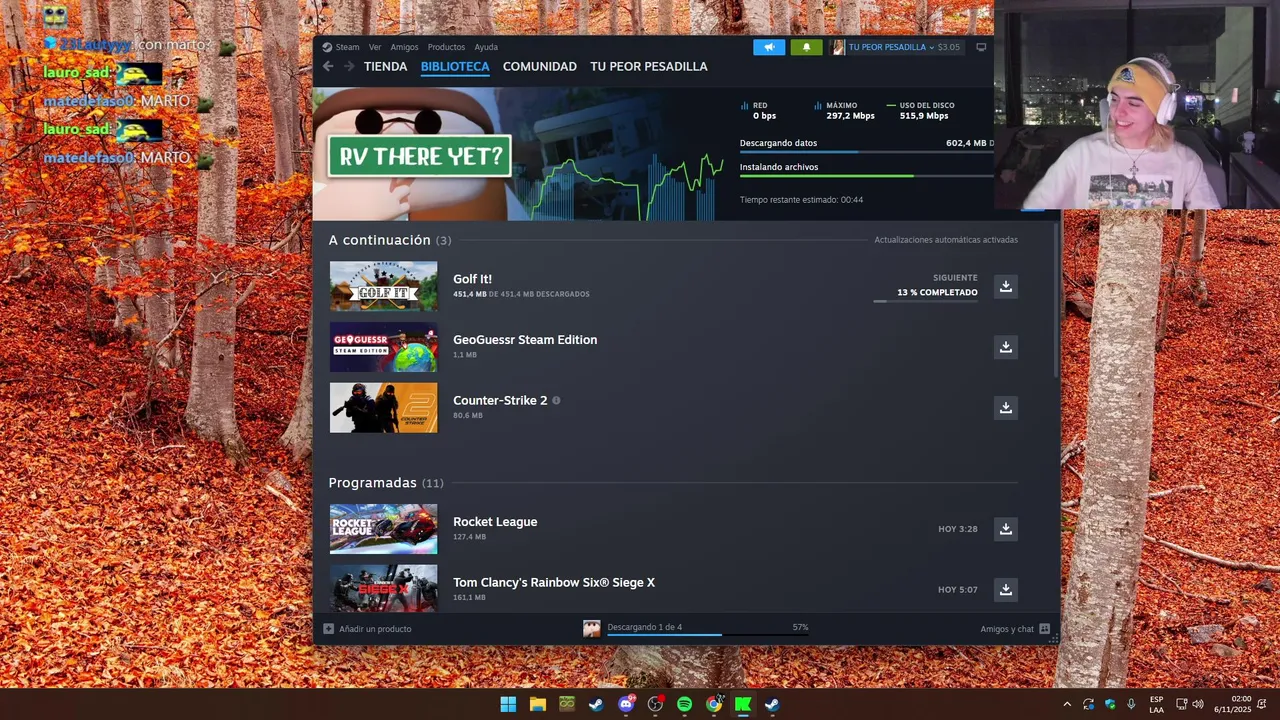Click the RV There Yet? banner
Image resolution: width=1280 pixels, height=720 pixels.
[x=419, y=156]
